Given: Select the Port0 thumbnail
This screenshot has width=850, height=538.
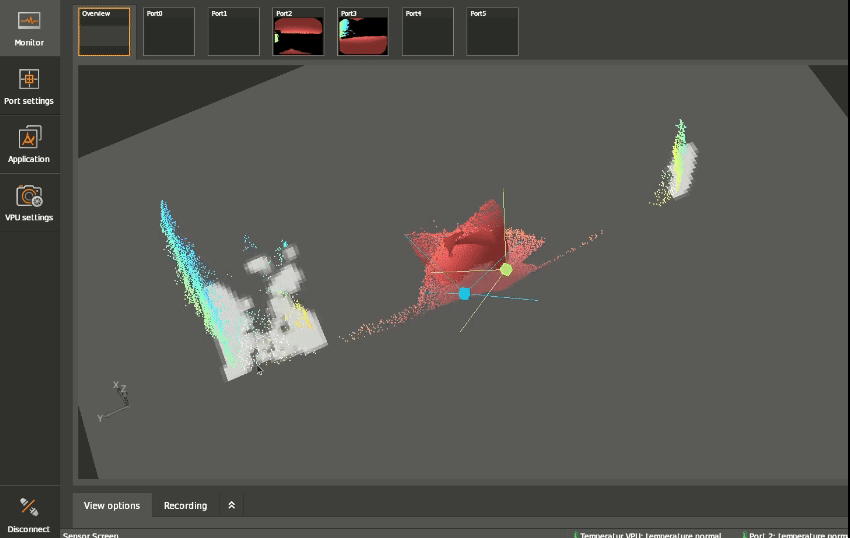Looking at the screenshot, I should 168,32.
